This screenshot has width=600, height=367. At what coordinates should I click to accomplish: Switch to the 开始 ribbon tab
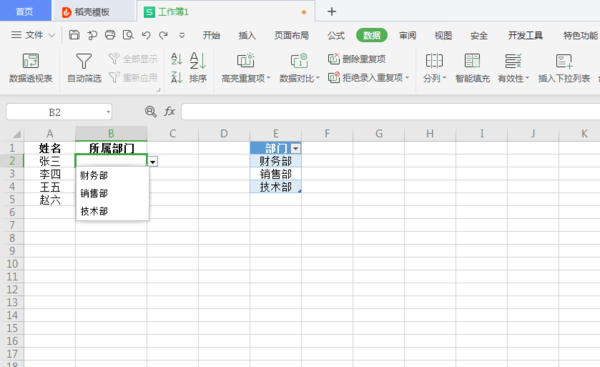tap(211, 36)
